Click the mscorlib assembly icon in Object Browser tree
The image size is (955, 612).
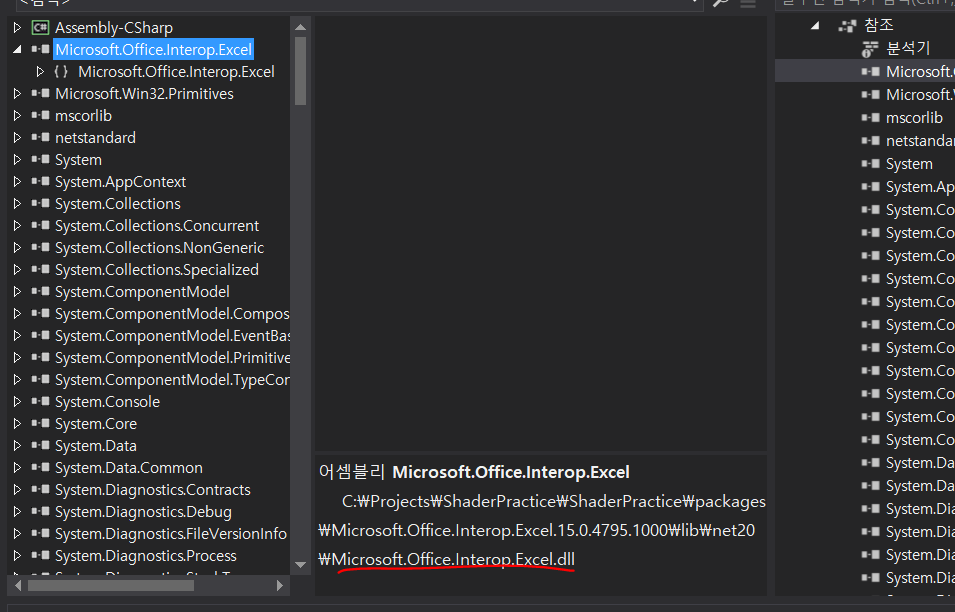pyautogui.click(x=41, y=115)
